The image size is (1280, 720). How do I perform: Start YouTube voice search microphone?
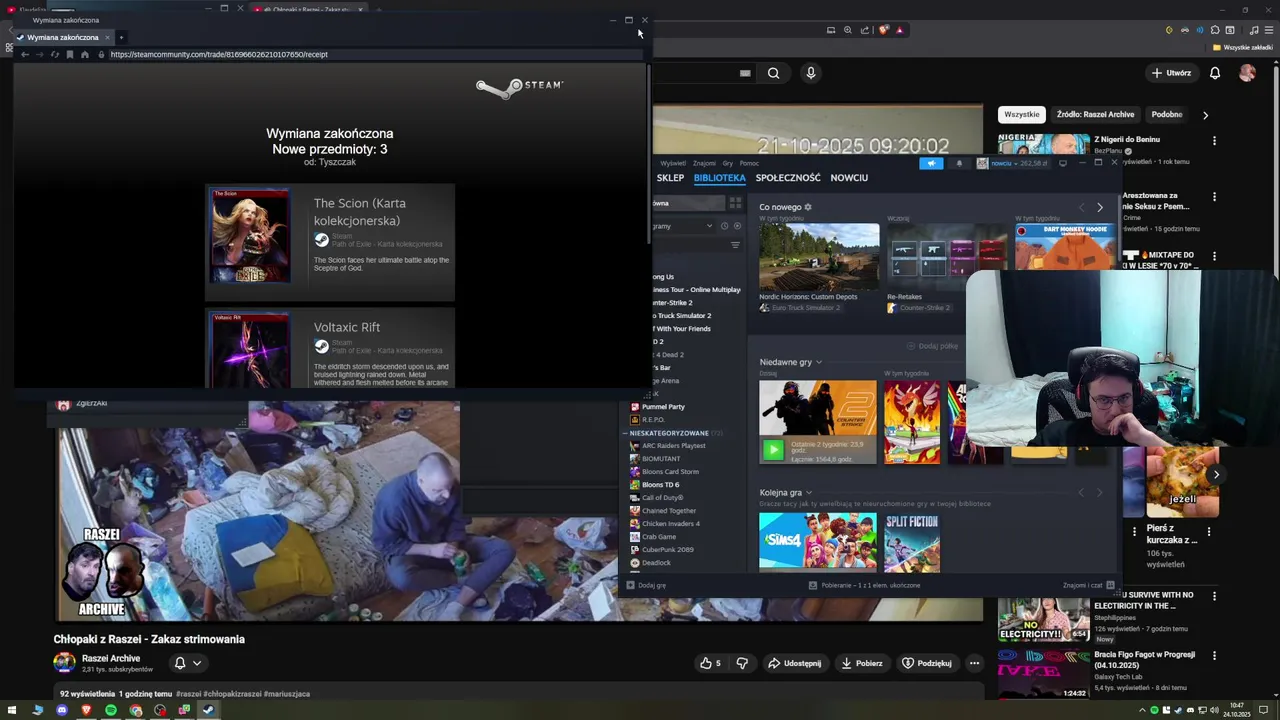811,73
